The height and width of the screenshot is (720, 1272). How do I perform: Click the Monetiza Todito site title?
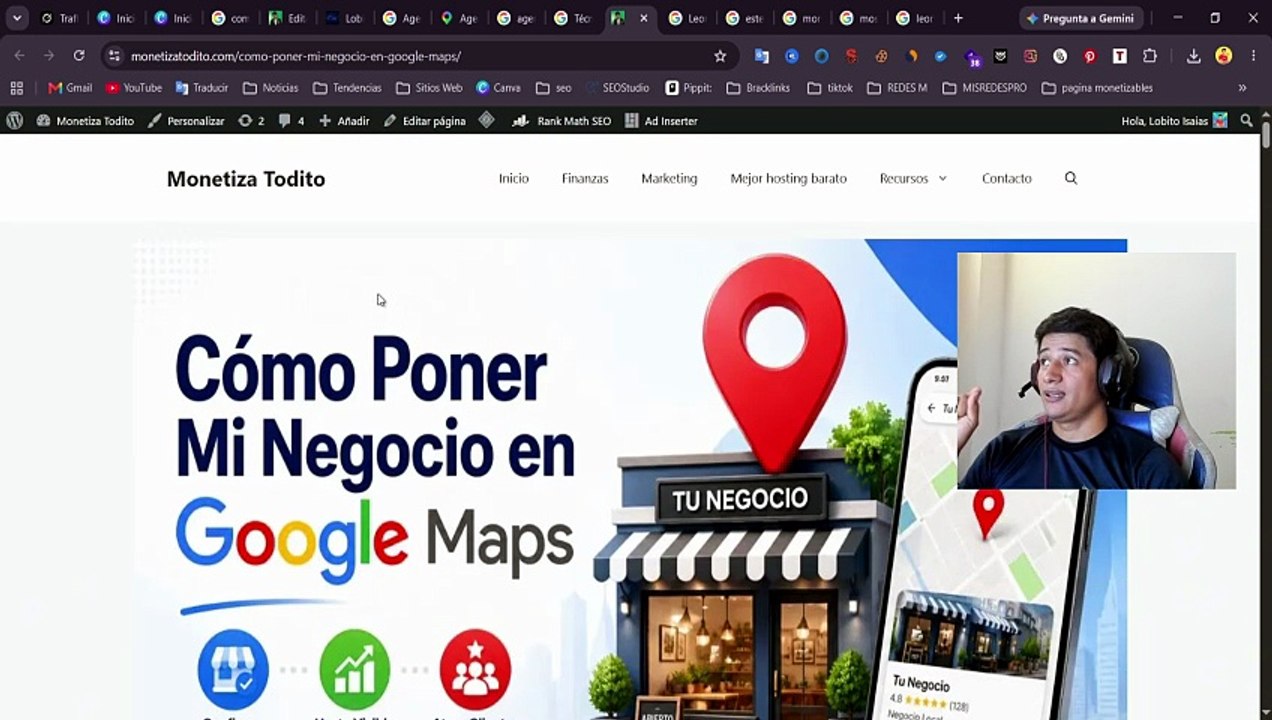(246, 179)
